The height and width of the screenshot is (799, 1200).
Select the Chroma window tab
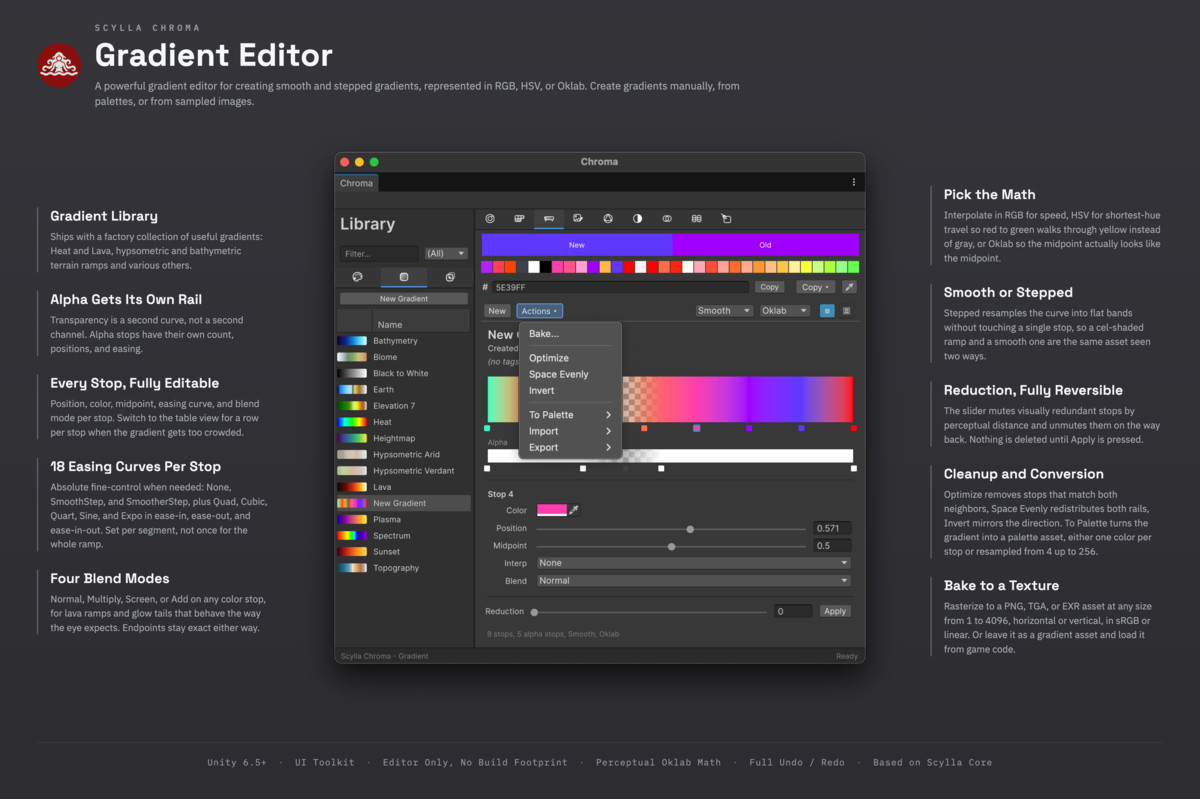356,183
